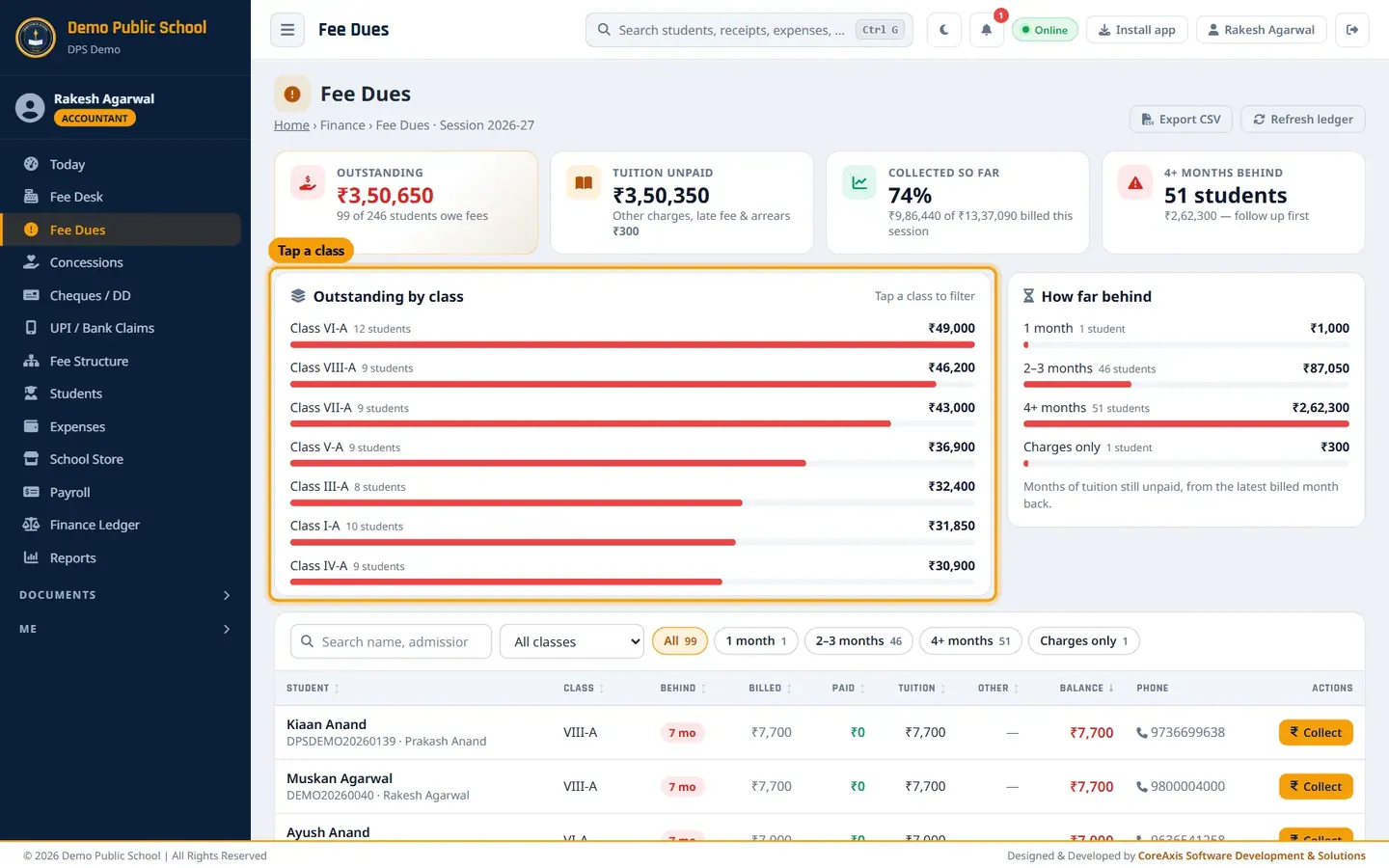Collect fee for Kiaan Anand

click(x=1316, y=733)
